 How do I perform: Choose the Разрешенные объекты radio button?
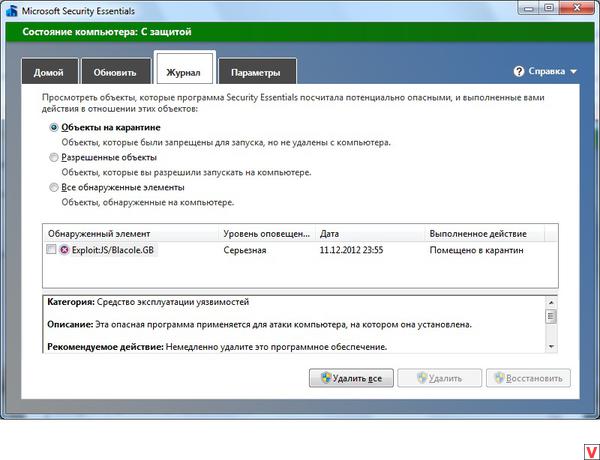pos(54,157)
